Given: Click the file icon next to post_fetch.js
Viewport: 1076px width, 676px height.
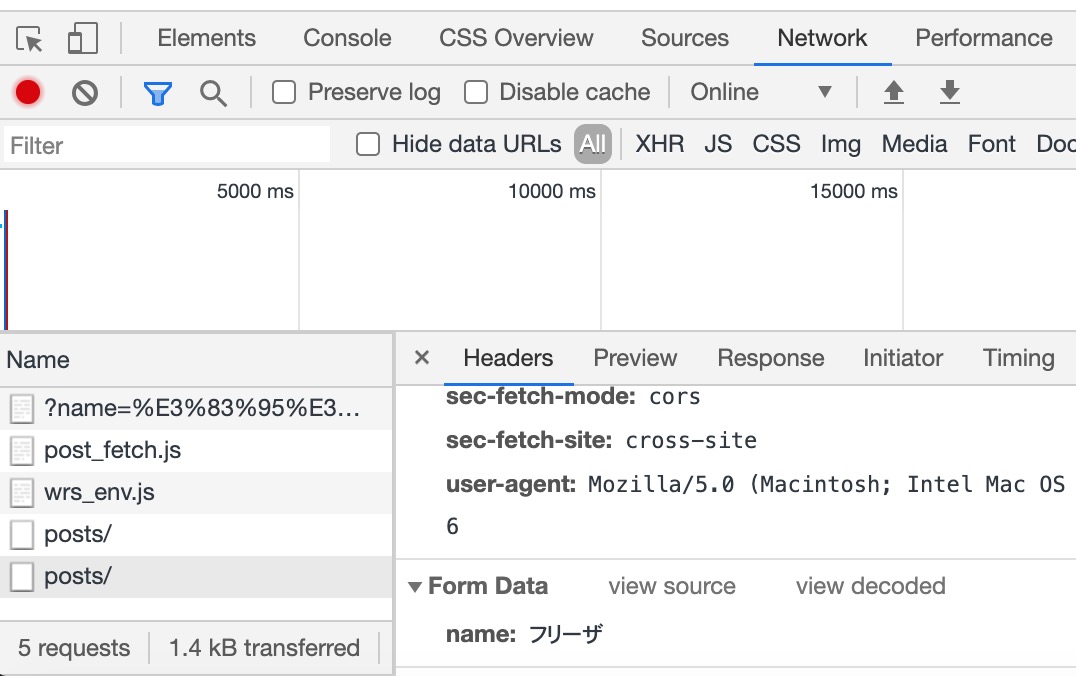Looking at the screenshot, I should (x=22, y=451).
